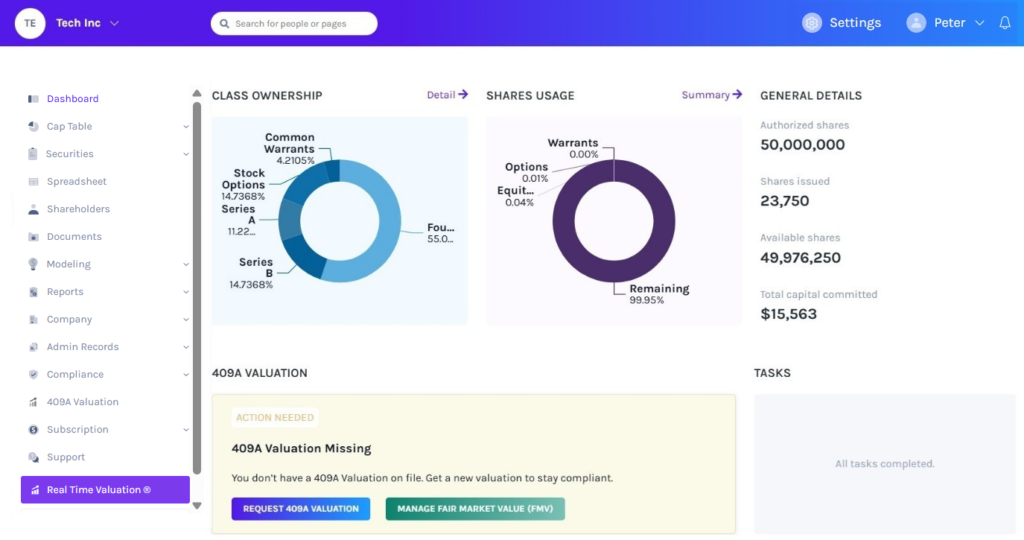Click the TE company avatar

(30, 23)
